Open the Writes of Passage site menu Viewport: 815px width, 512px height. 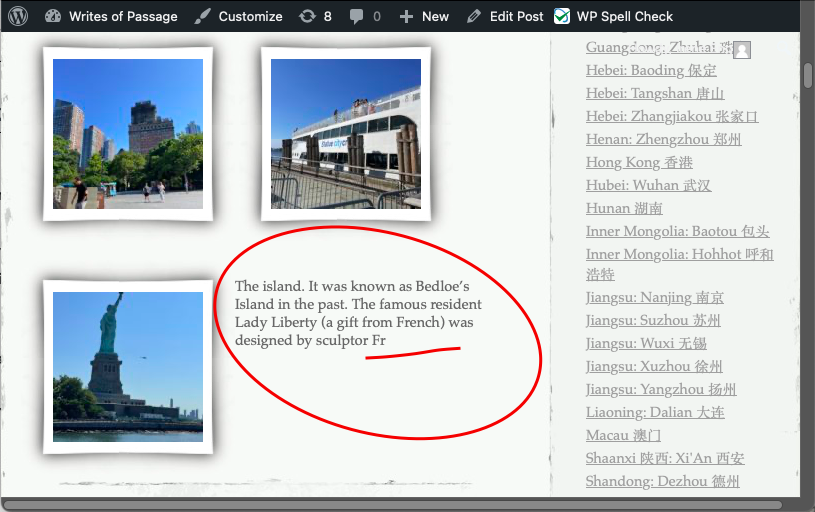111,16
